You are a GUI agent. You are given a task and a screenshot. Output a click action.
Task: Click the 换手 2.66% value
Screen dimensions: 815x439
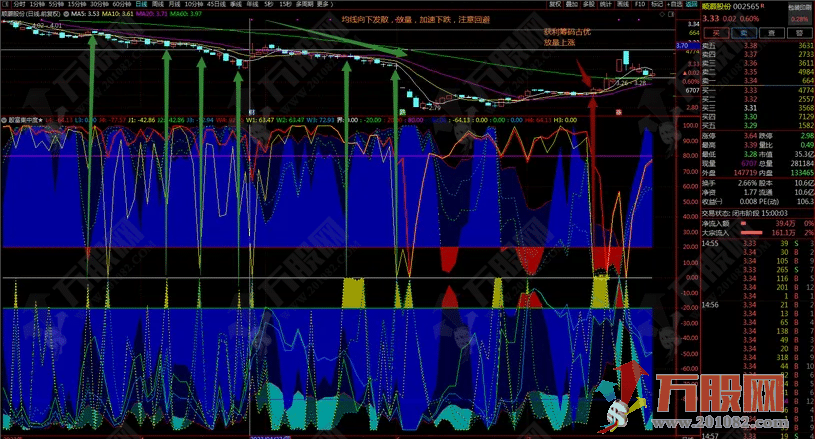(747, 183)
